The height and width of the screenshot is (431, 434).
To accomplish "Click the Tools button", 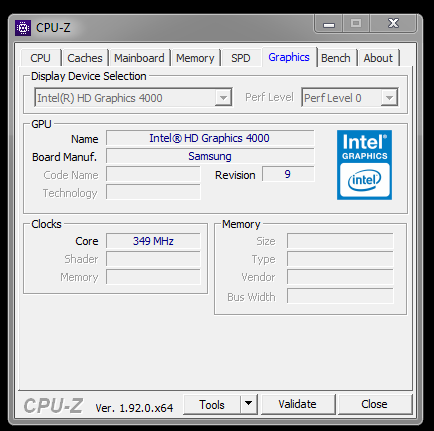I will pos(212,405).
